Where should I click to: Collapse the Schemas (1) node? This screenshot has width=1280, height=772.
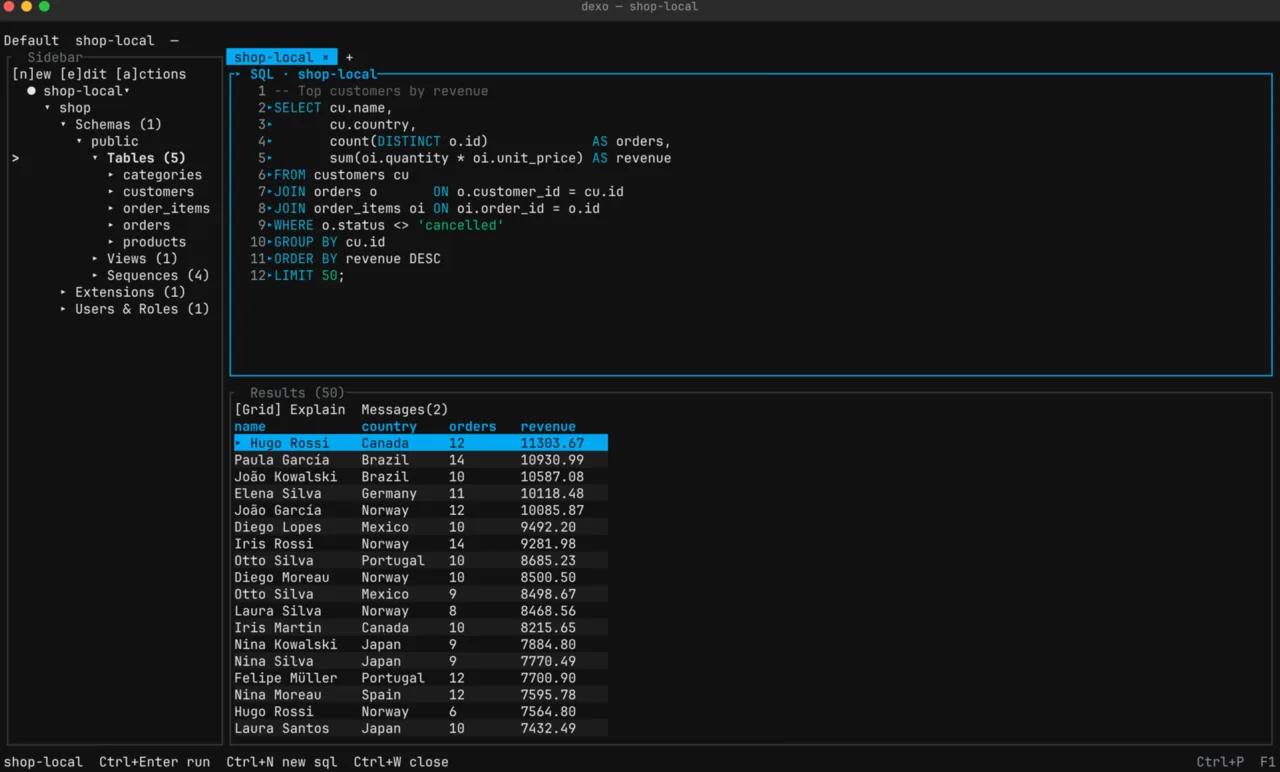coord(63,125)
